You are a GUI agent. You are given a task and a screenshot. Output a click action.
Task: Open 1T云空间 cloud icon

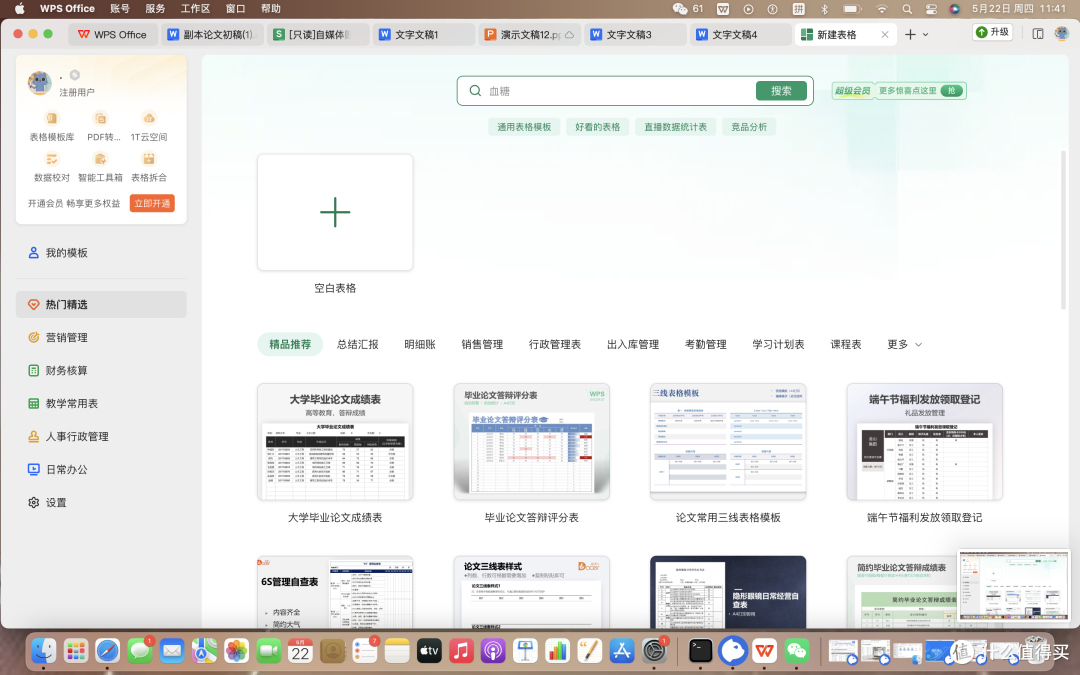pos(149,118)
